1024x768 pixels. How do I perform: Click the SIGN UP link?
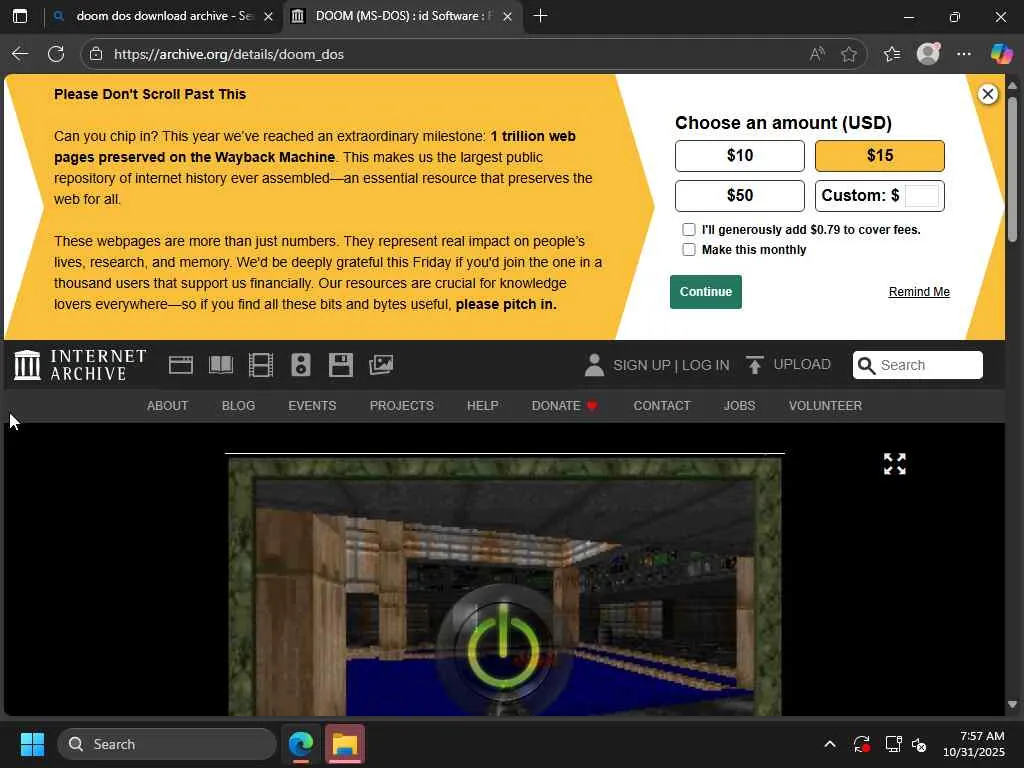(641, 365)
